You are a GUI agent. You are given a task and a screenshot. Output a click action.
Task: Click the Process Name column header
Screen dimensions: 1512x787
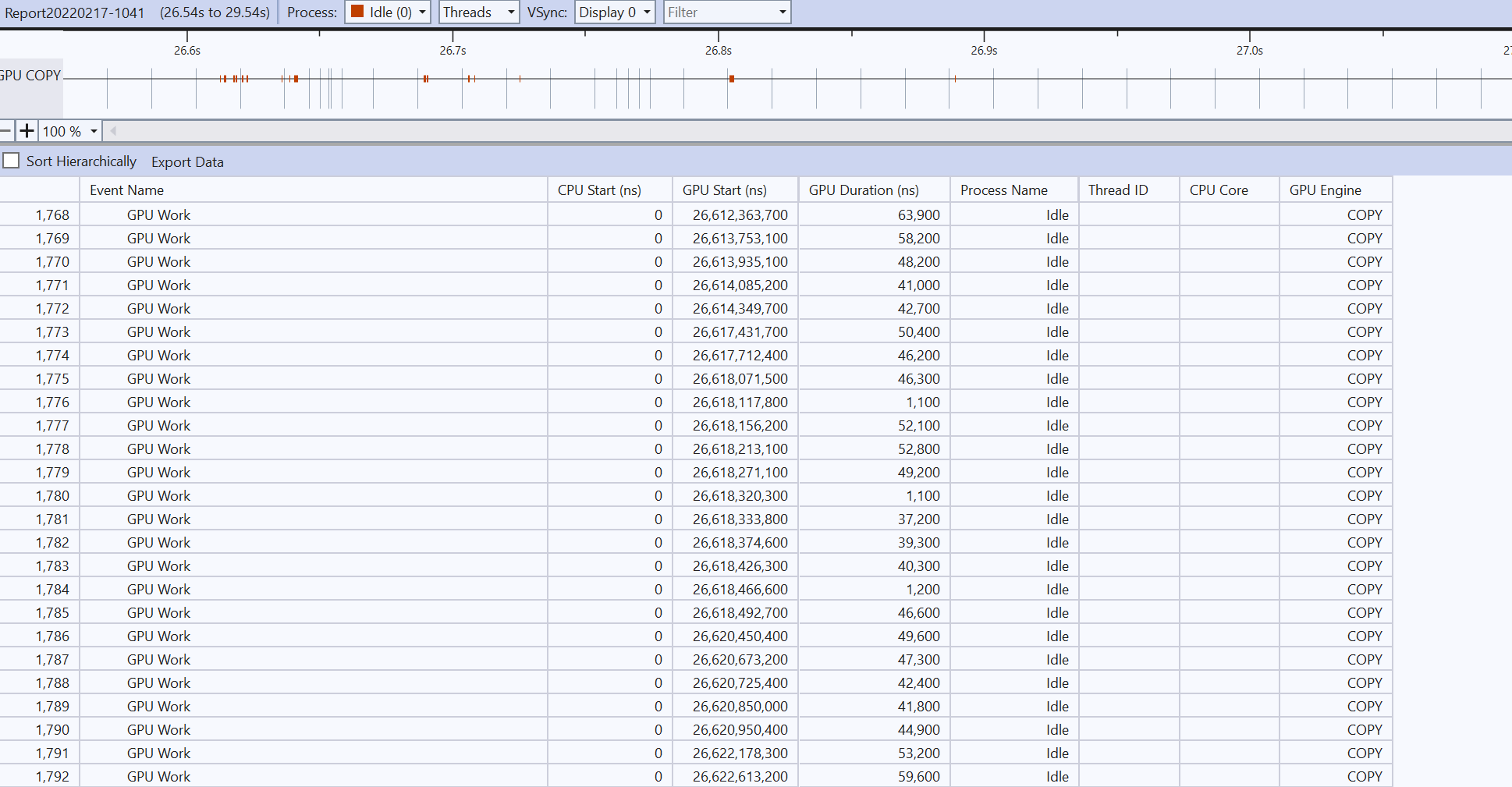pyautogui.click(x=1003, y=190)
